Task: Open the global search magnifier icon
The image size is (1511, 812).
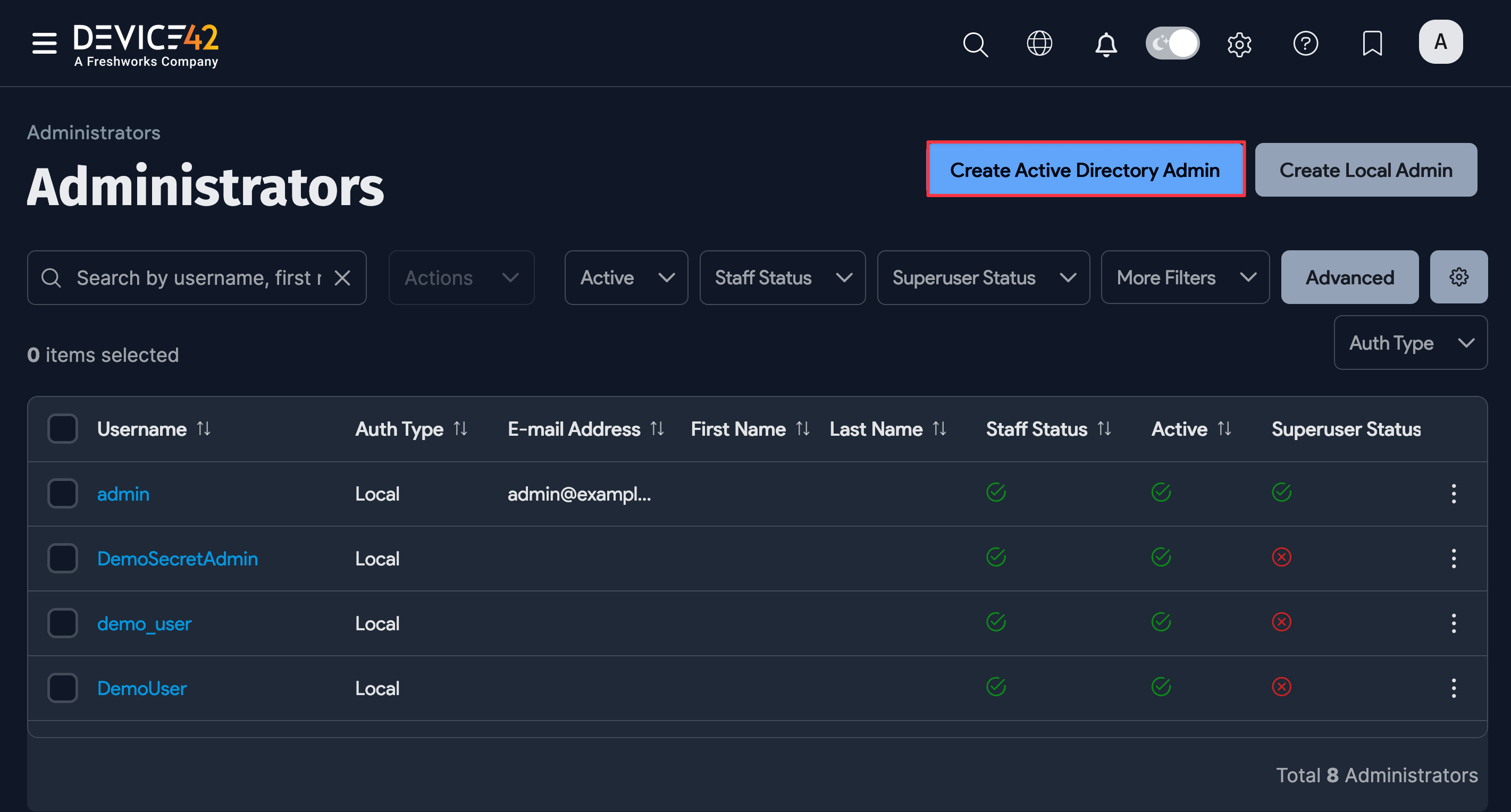Action: point(975,44)
